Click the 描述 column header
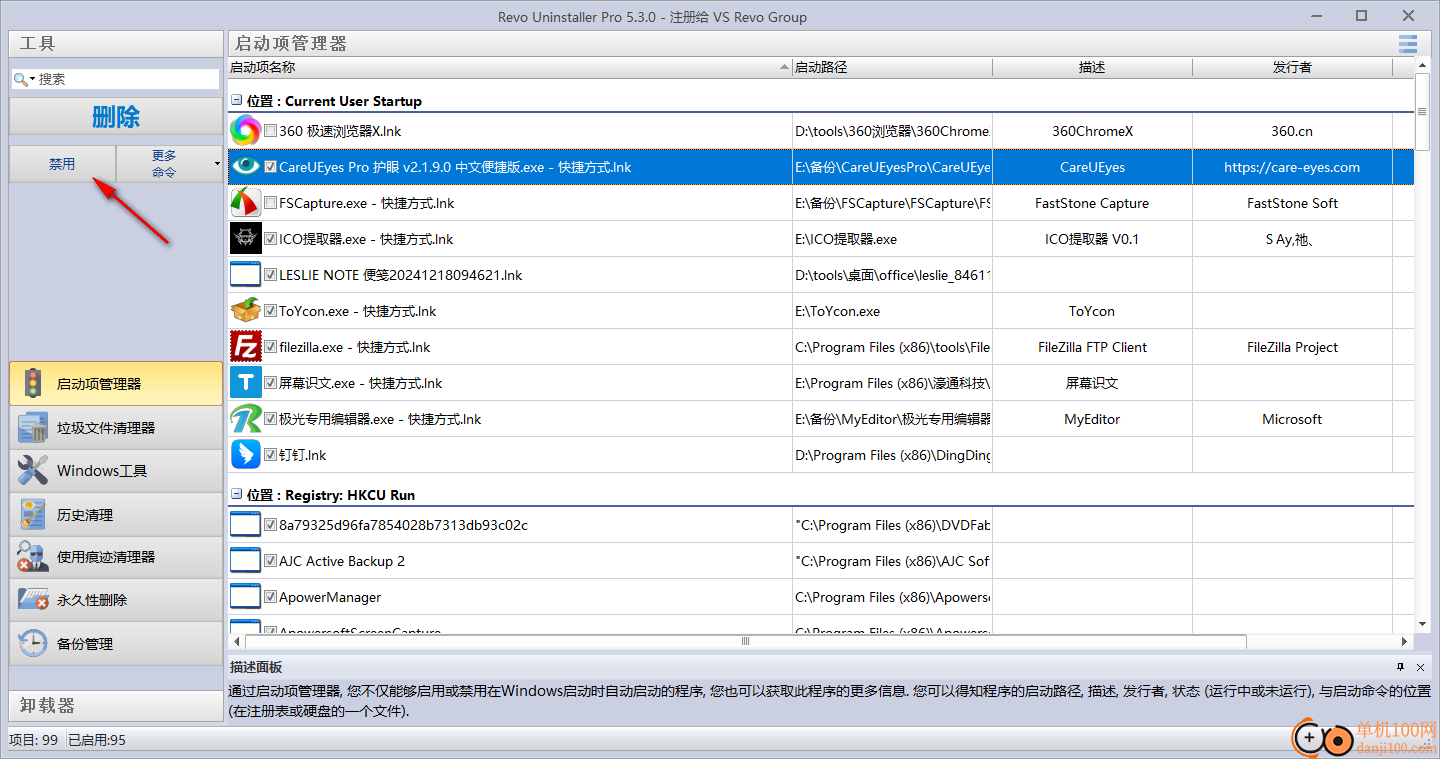Viewport: 1440px width, 759px height. tap(1092, 67)
